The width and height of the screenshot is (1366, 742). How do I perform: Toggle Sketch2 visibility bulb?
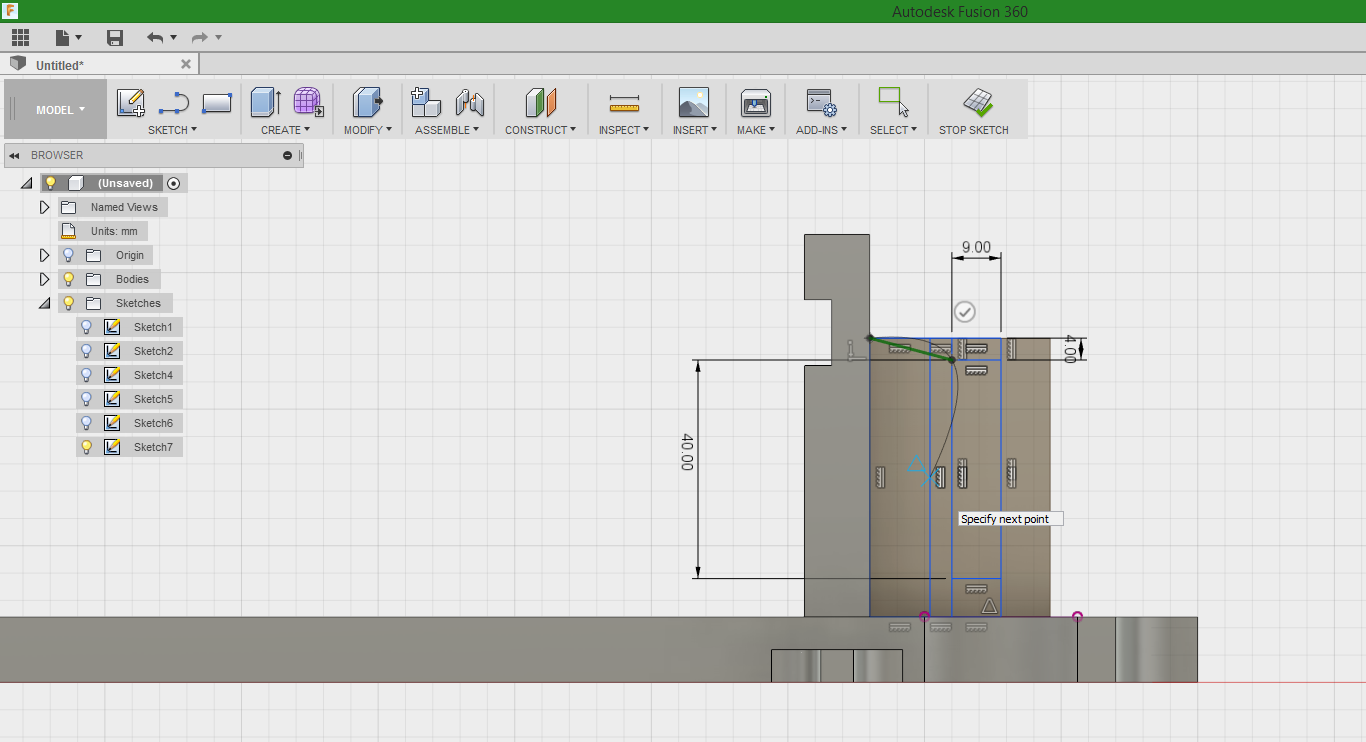click(86, 351)
